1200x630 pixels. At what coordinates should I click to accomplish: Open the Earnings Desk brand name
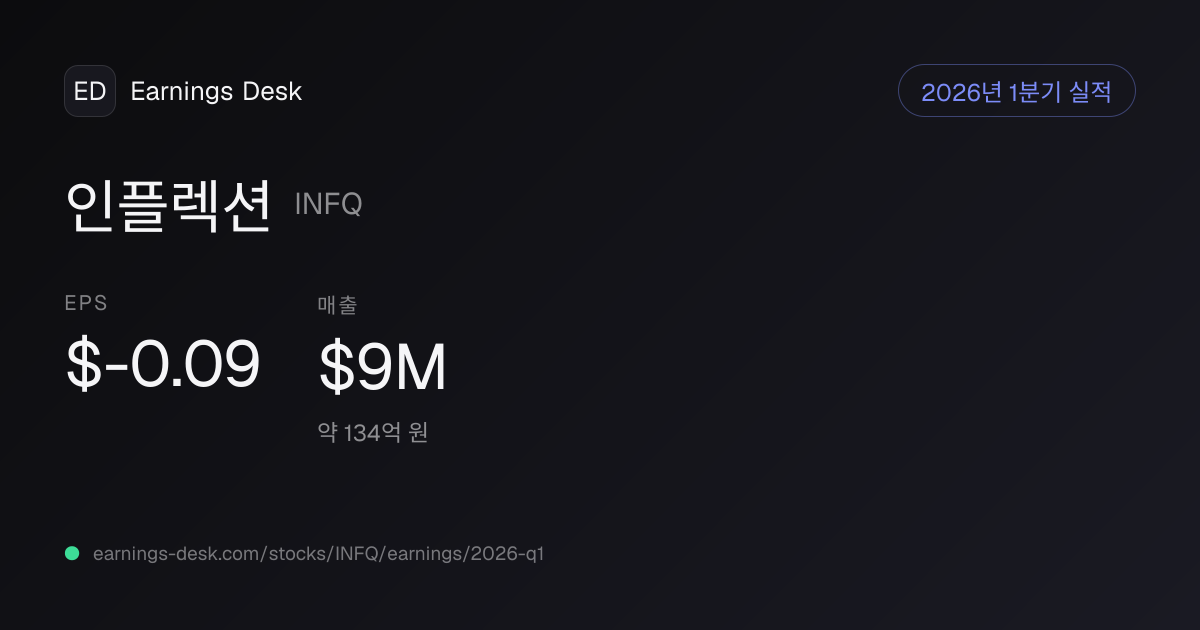(216, 92)
